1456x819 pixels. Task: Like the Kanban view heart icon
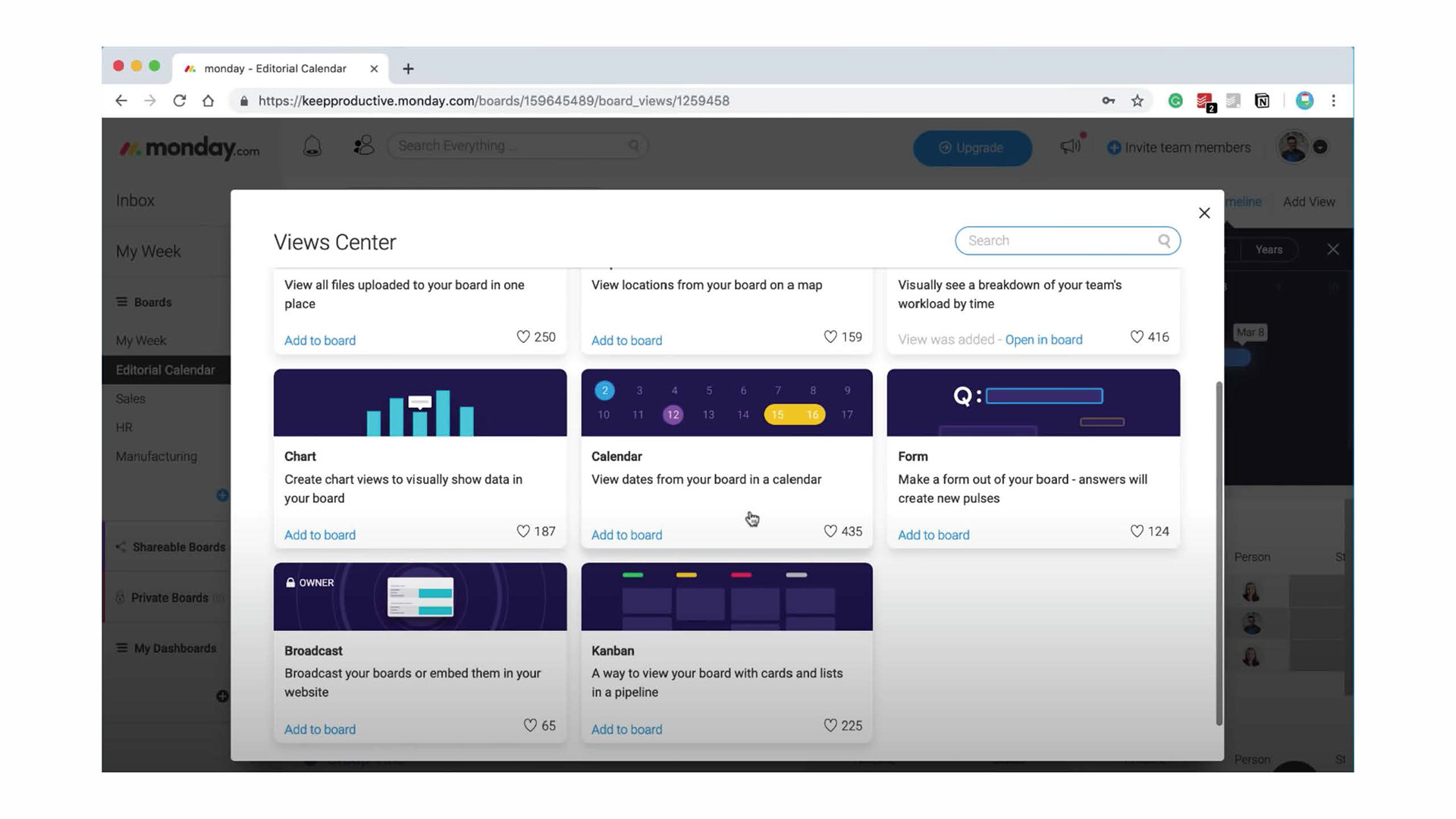coord(830,725)
